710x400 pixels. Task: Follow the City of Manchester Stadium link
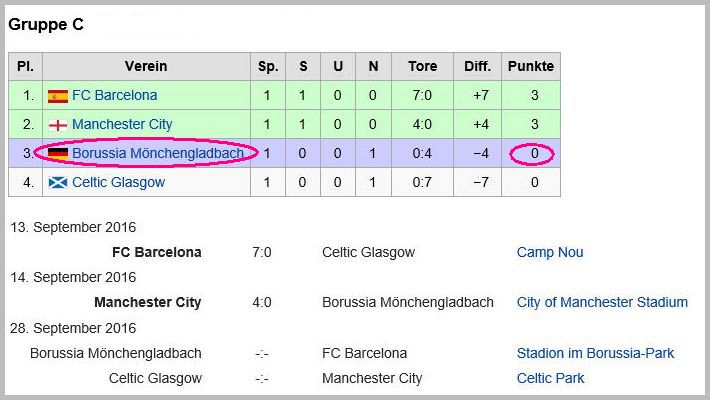(602, 302)
